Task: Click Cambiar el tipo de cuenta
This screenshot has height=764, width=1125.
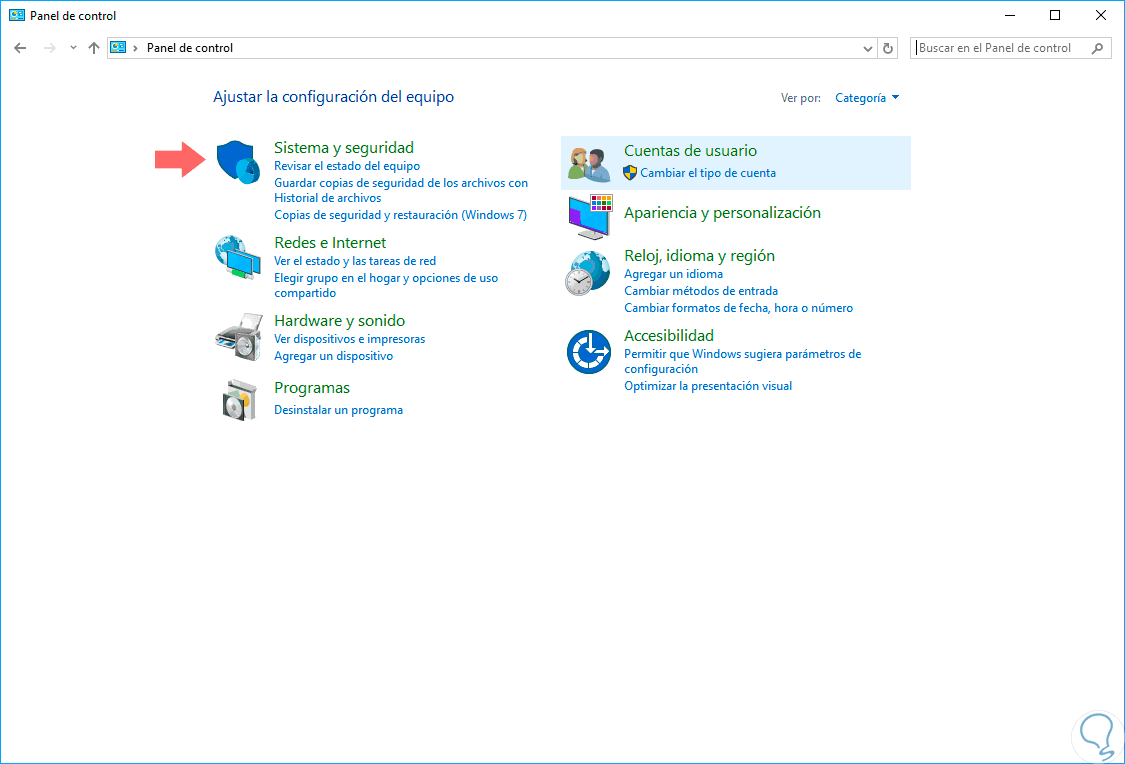Action: [707, 173]
